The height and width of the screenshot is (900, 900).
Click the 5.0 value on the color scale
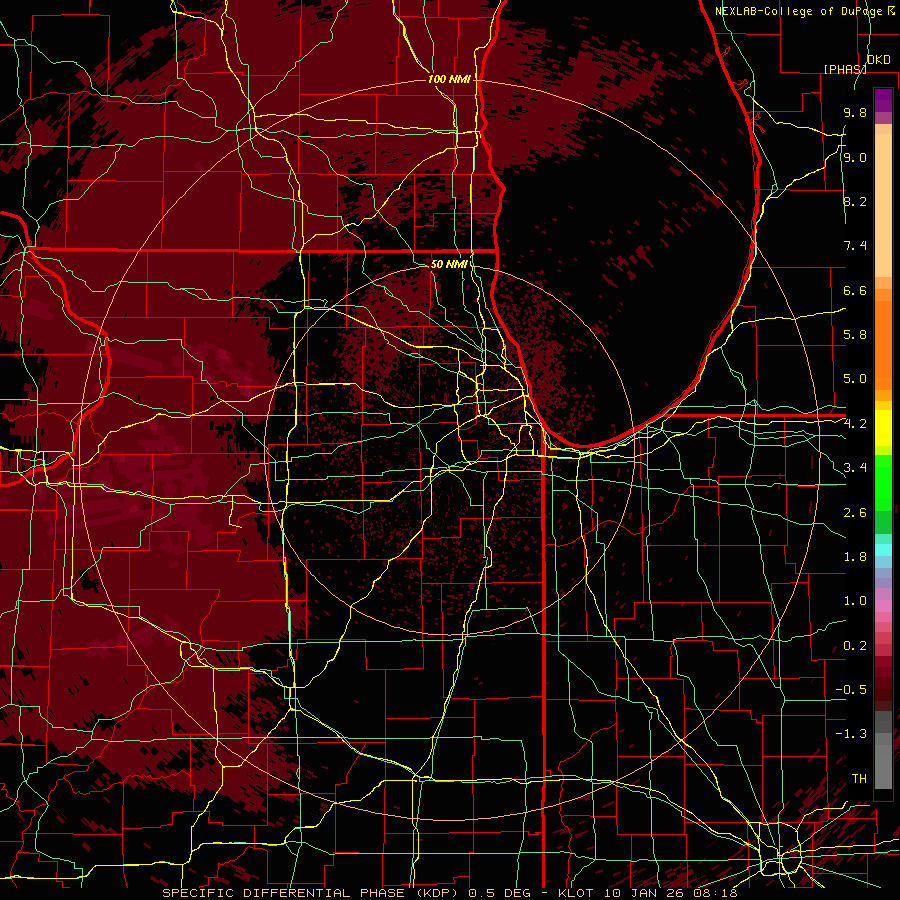coord(855,379)
